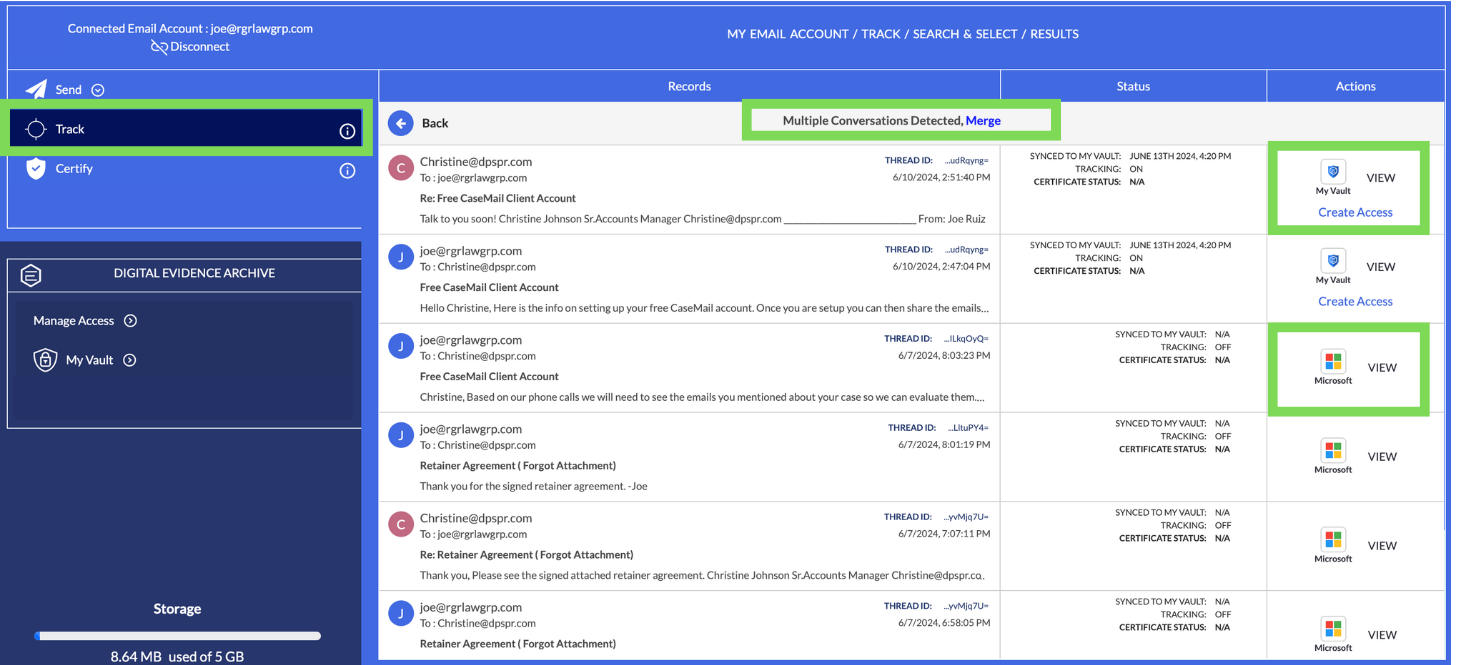Click the Digital Evidence Archive icon

tap(31, 274)
